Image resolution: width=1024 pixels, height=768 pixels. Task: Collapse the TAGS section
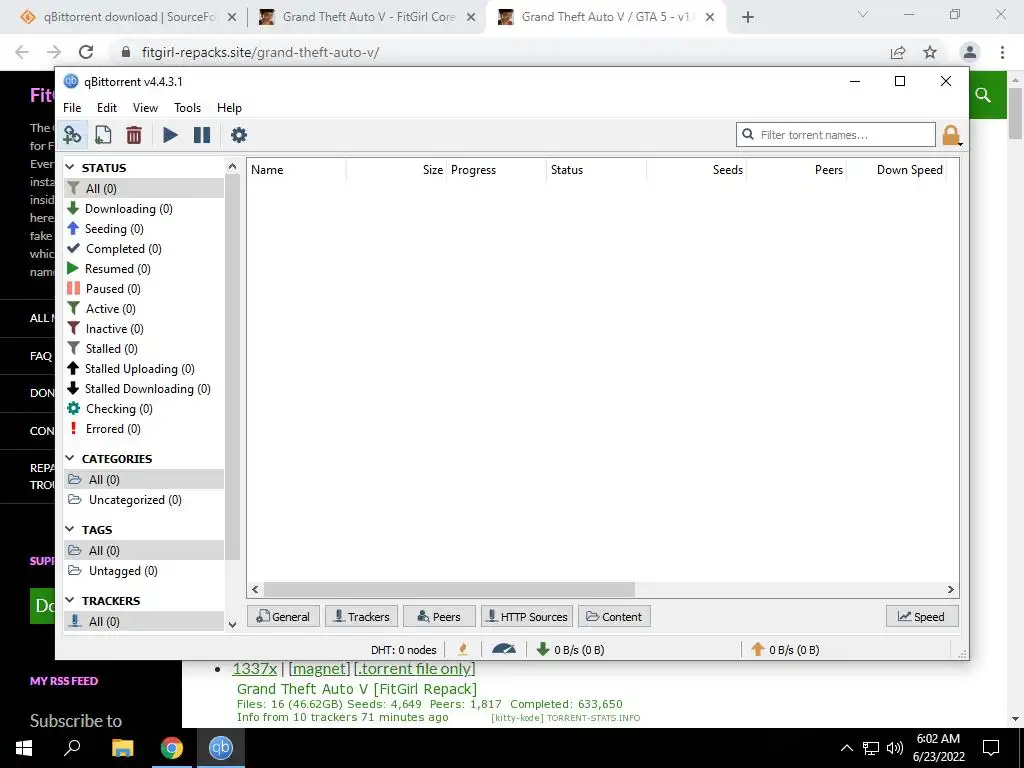coord(70,530)
